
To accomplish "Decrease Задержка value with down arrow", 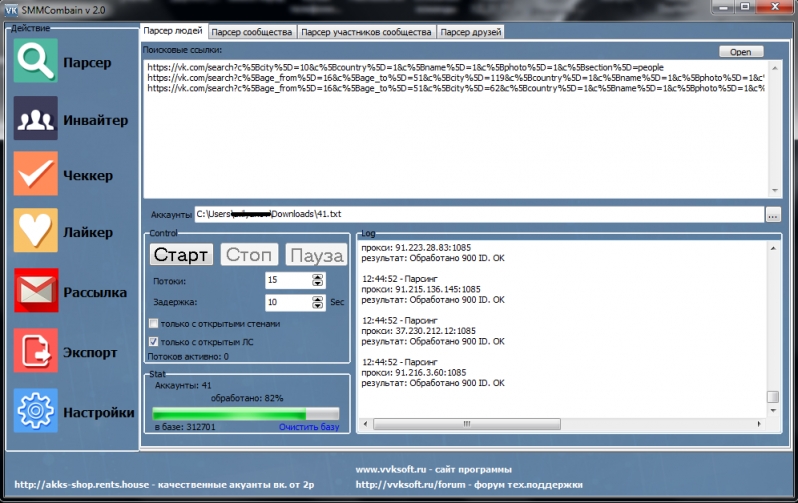I will pyautogui.click(x=318, y=305).
